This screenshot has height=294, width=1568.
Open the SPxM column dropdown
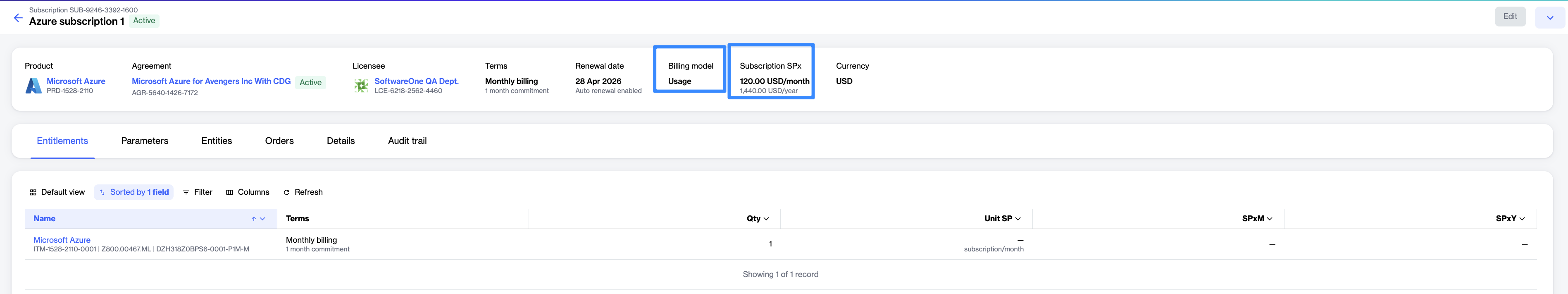(x=1269, y=219)
